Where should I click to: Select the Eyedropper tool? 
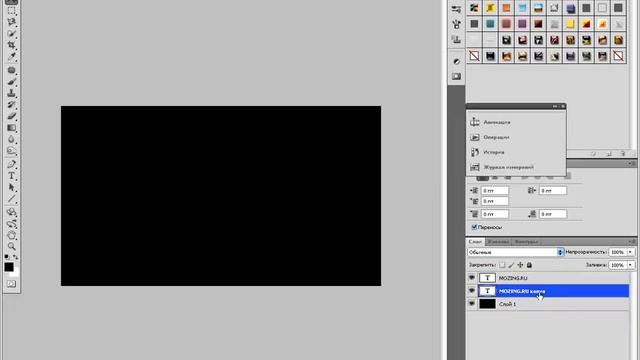(11, 56)
